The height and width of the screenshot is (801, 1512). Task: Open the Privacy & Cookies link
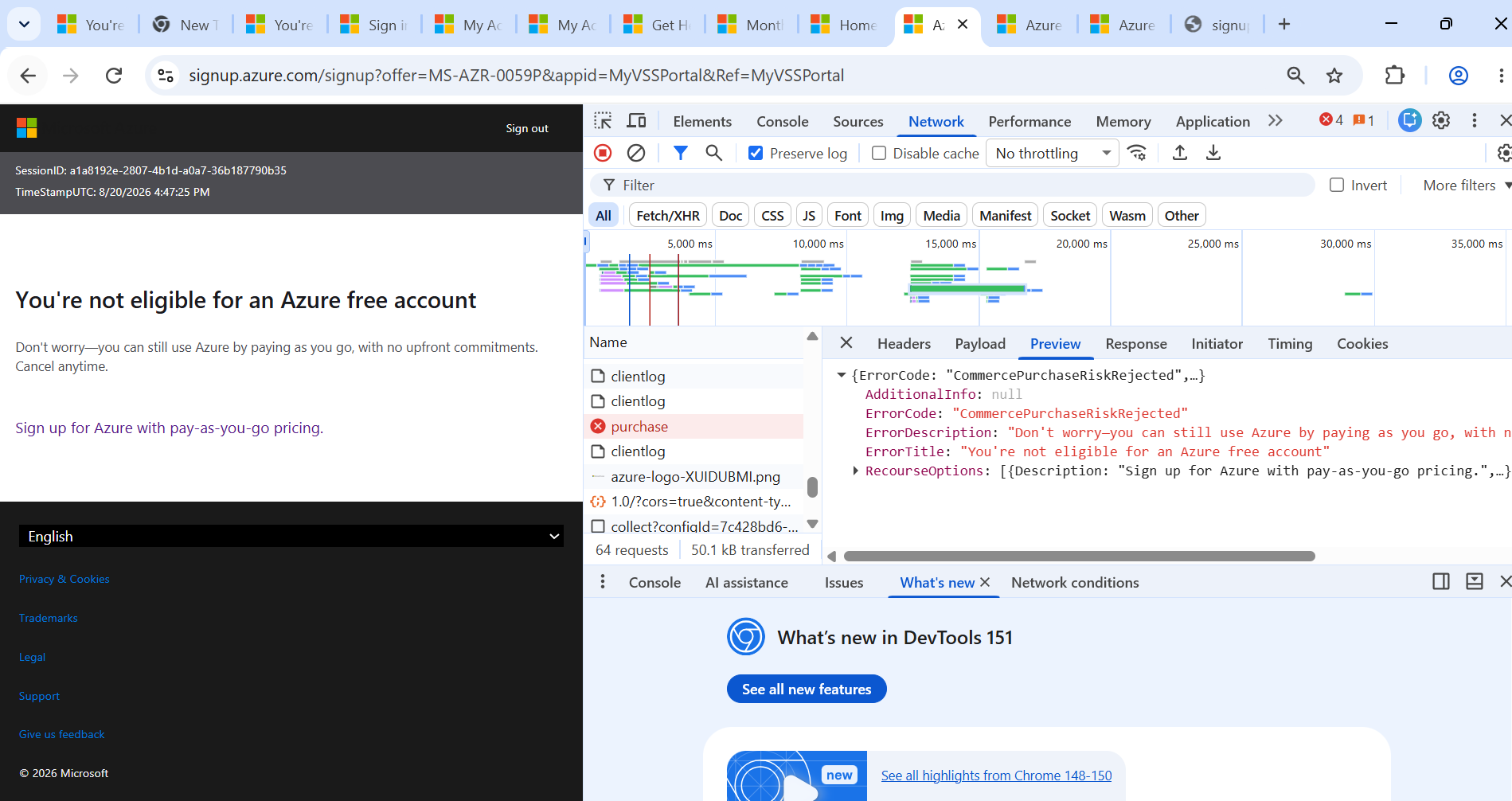pyautogui.click(x=64, y=579)
